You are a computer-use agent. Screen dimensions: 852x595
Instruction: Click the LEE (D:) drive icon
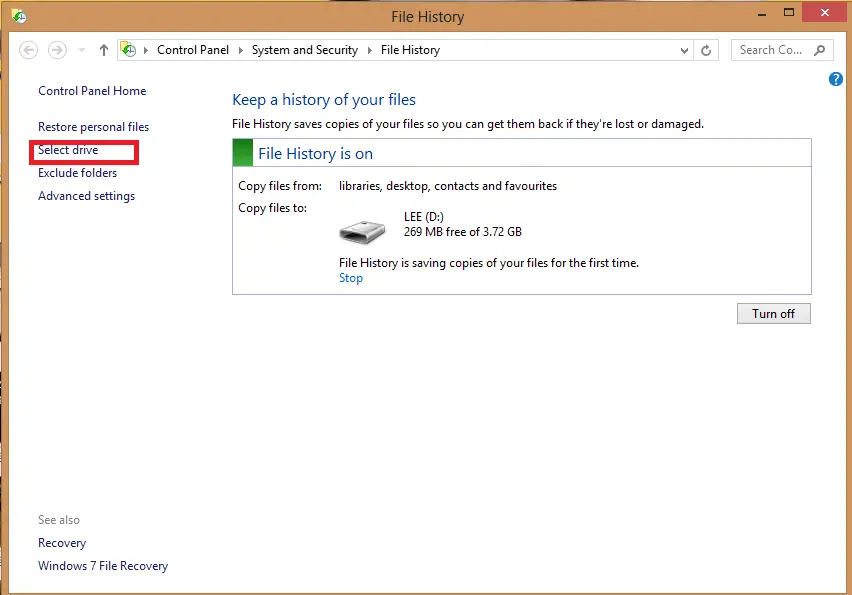(362, 232)
